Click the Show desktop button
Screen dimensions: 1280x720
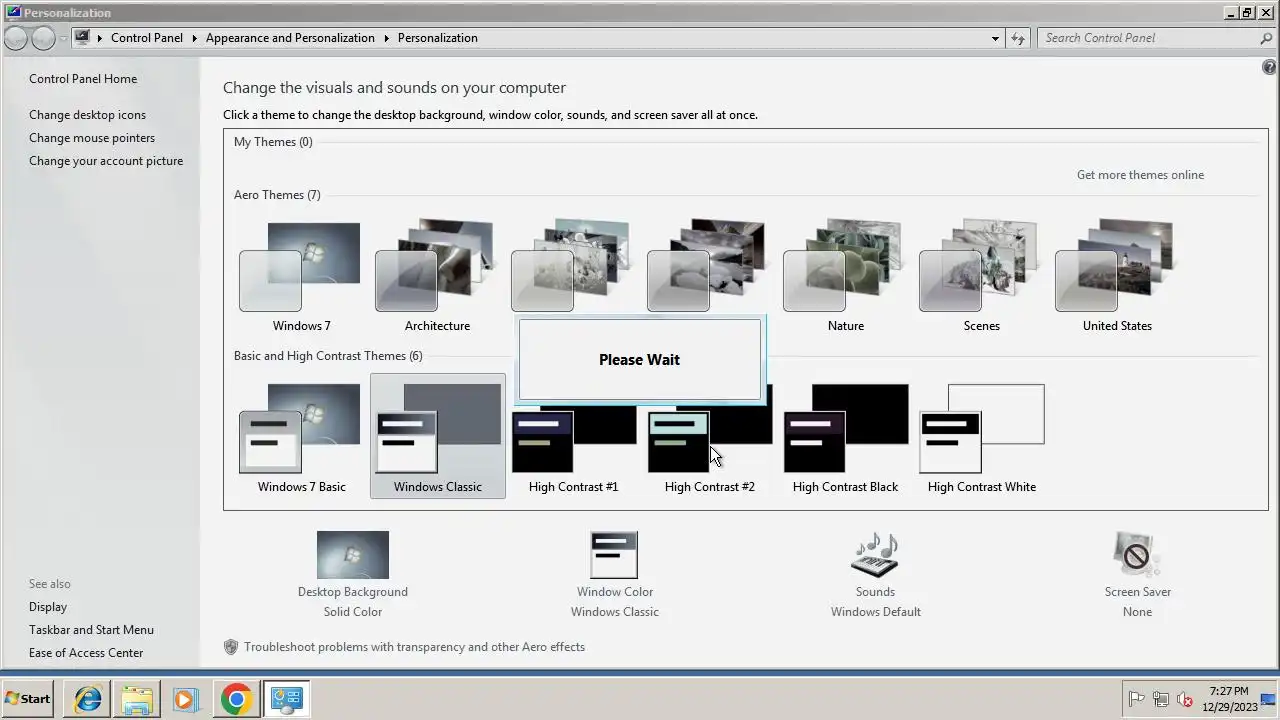pos(1268,699)
